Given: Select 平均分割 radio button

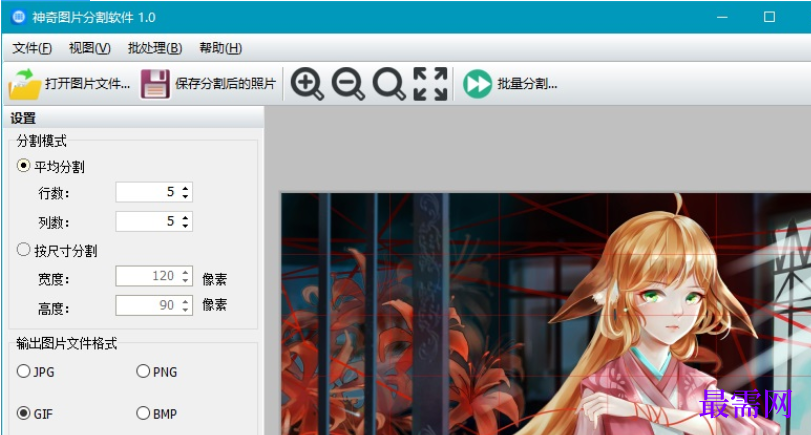Looking at the screenshot, I should coord(23,166).
